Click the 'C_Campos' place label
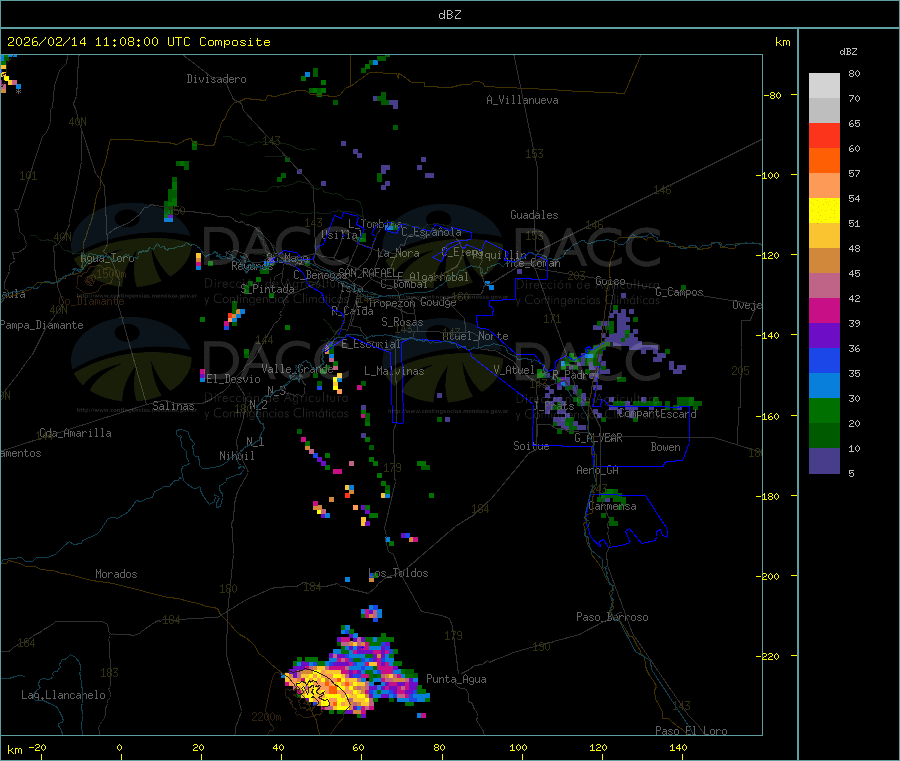Viewport: 900px width, 761px height. (680, 292)
